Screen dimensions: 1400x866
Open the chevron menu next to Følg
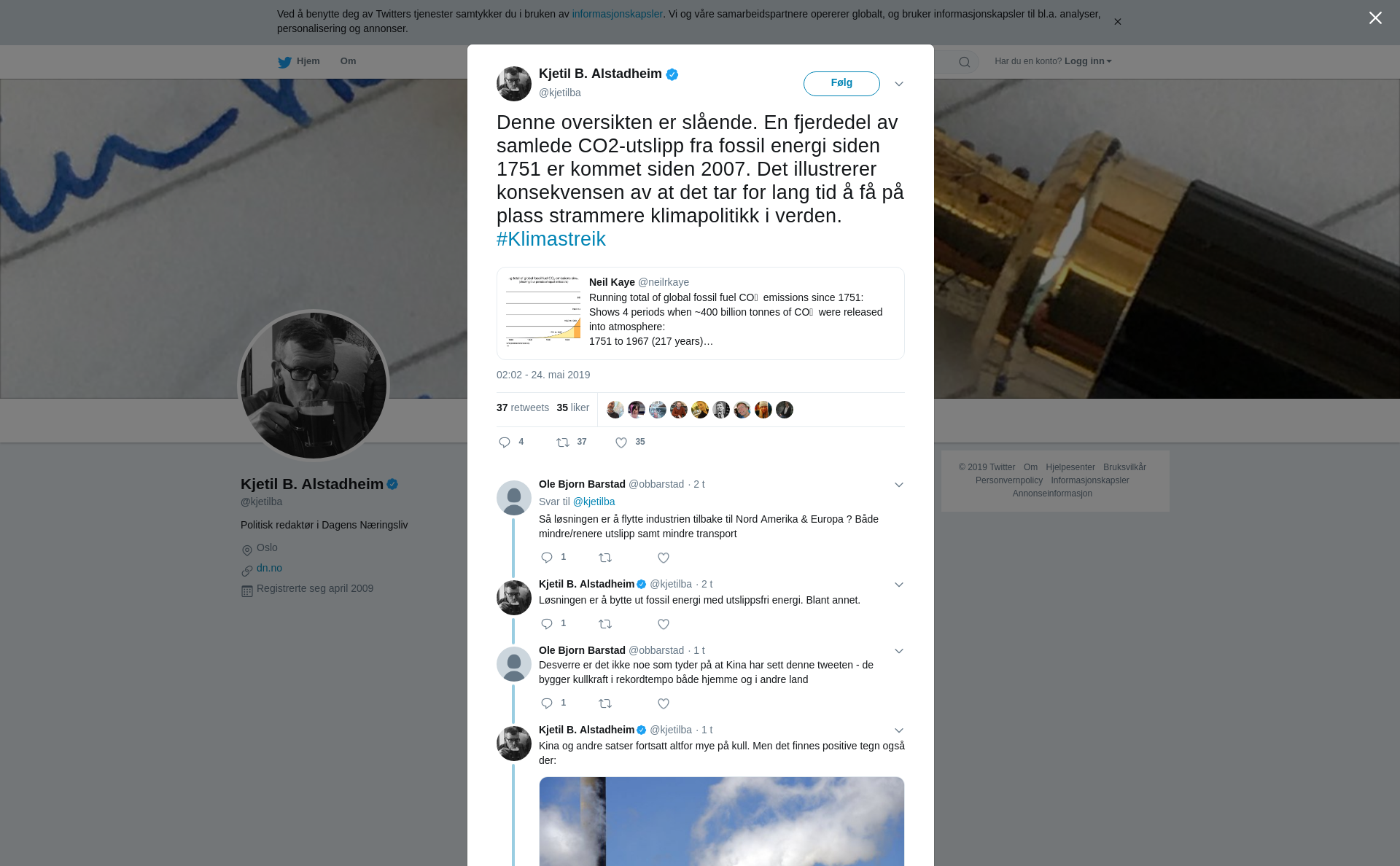click(x=899, y=84)
